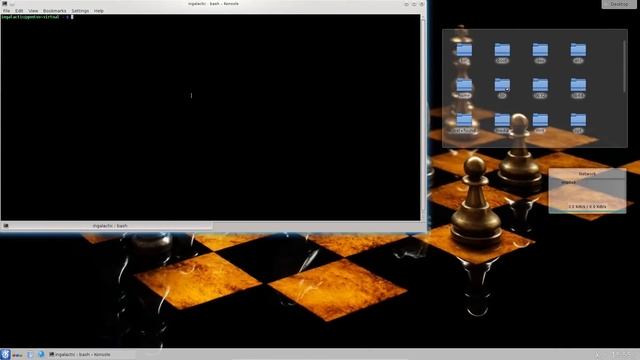Open the 'lib' folder with the popup arrow
This screenshot has height=360, width=640.
coord(502,88)
